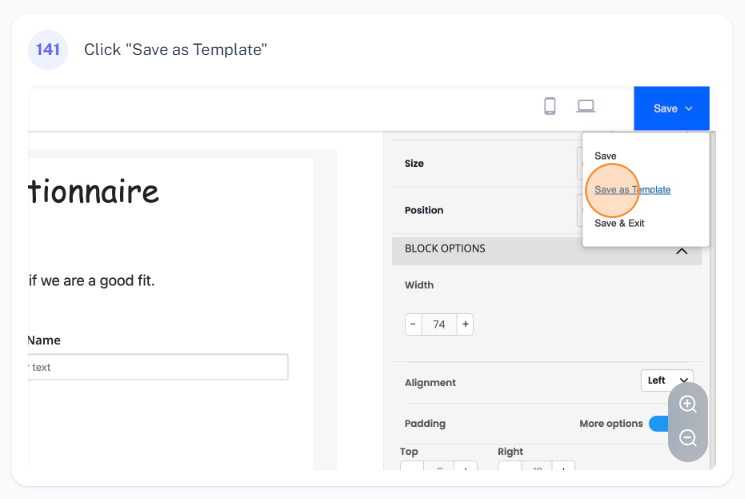Click the step number 141 badge
Viewport: 745px width, 499px height.
pos(48,49)
